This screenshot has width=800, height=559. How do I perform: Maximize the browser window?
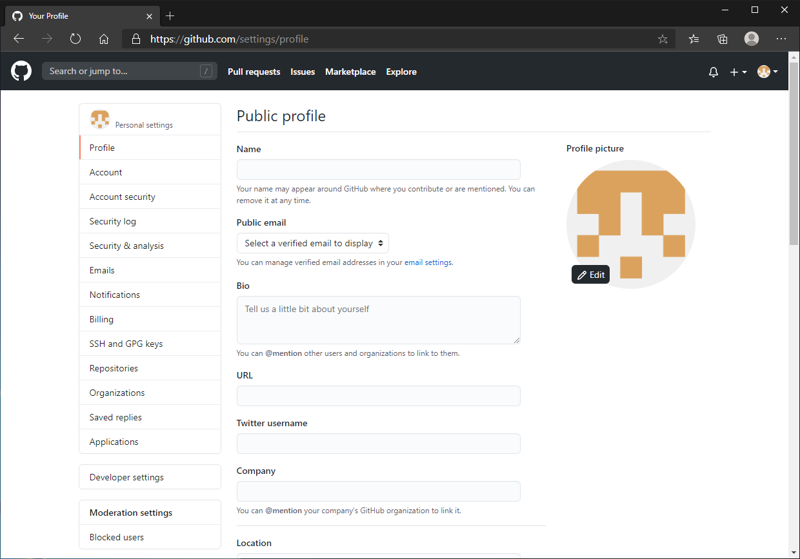click(755, 10)
